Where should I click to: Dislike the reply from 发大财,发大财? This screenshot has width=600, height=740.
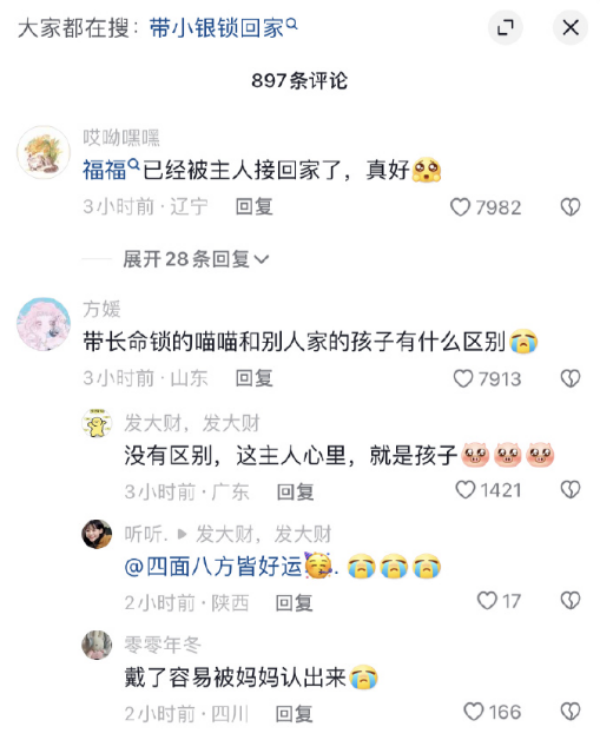coord(570,490)
